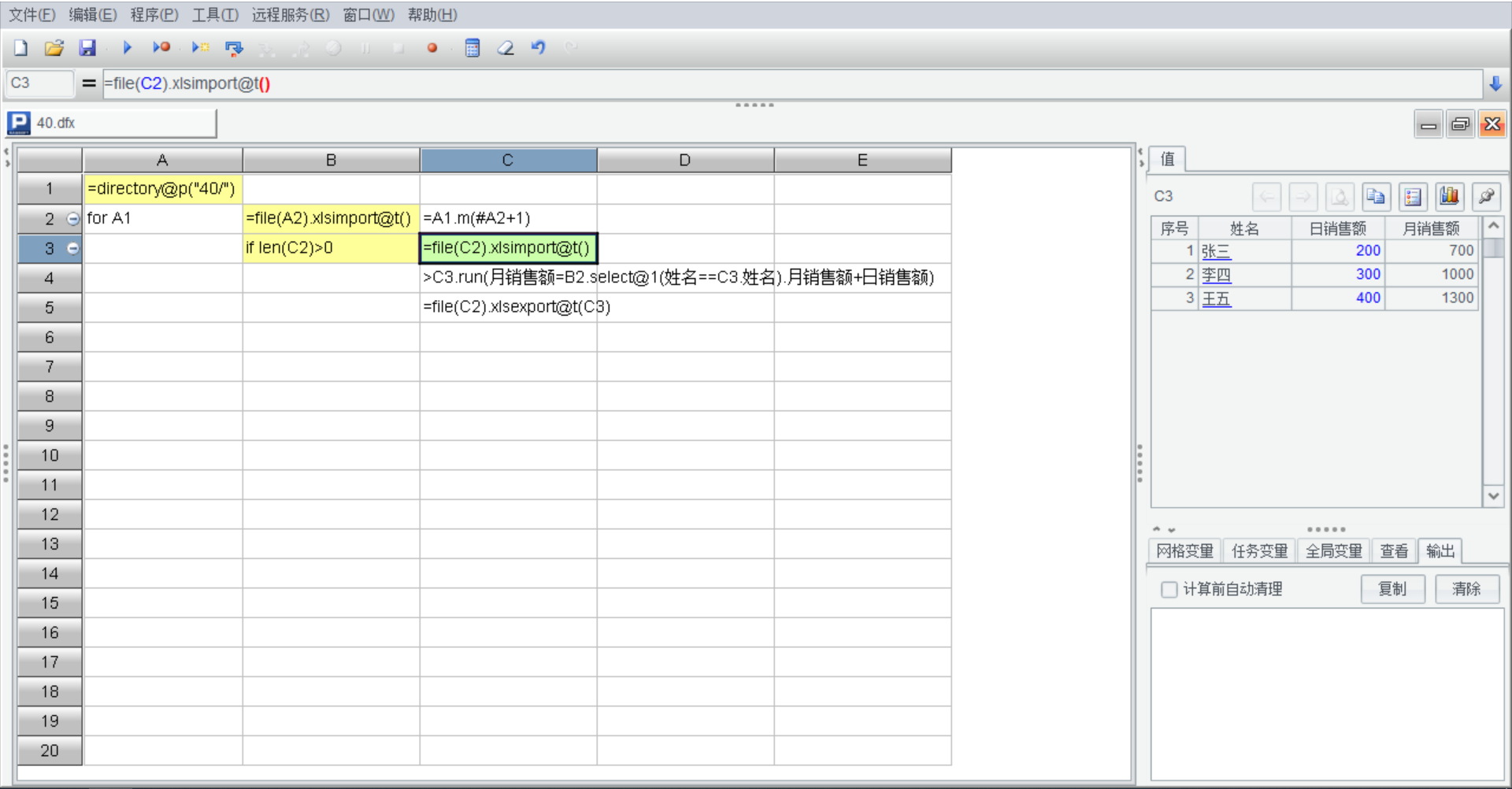Switch to the 全局变量 tab
This screenshot has height=789, width=1512.
[1334, 551]
